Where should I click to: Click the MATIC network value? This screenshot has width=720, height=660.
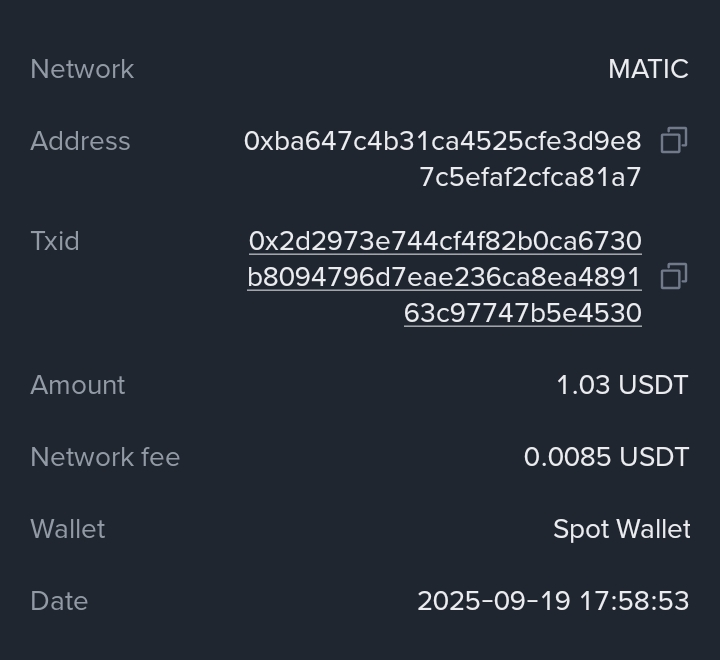click(648, 69)
